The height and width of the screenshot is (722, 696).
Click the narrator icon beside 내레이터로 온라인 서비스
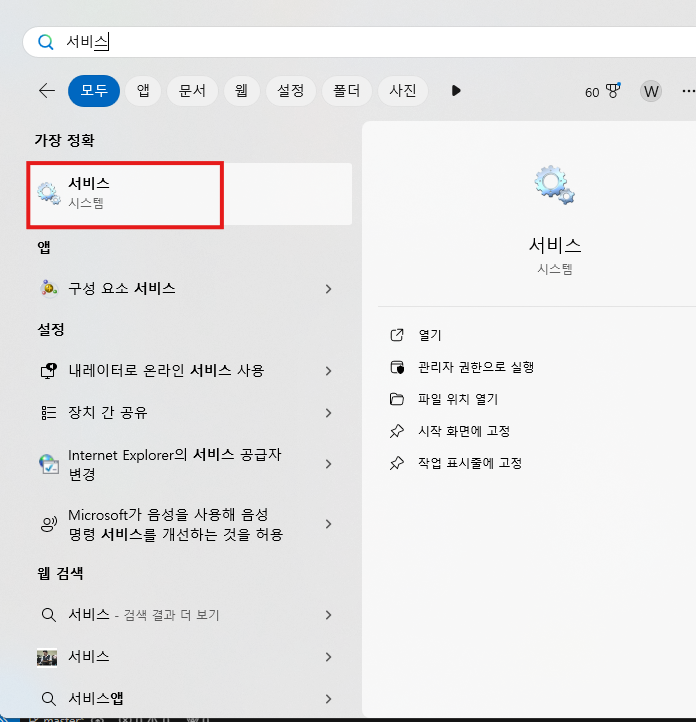[x=49, y=371]
